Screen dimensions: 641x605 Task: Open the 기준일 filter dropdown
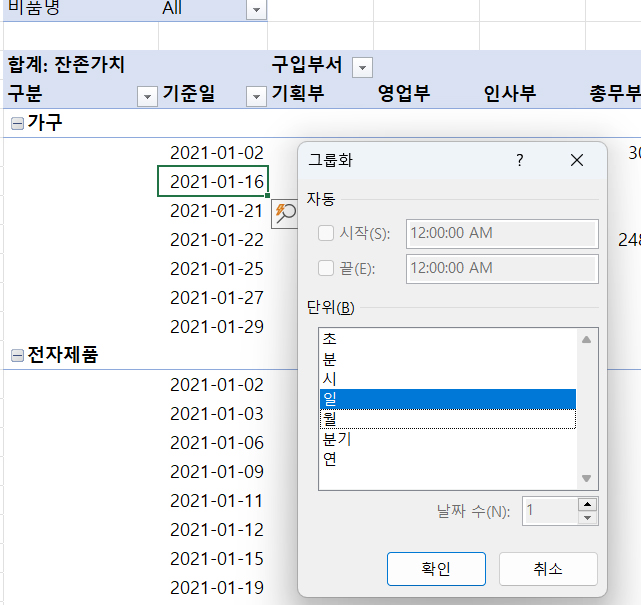click(x=254, y=95)
